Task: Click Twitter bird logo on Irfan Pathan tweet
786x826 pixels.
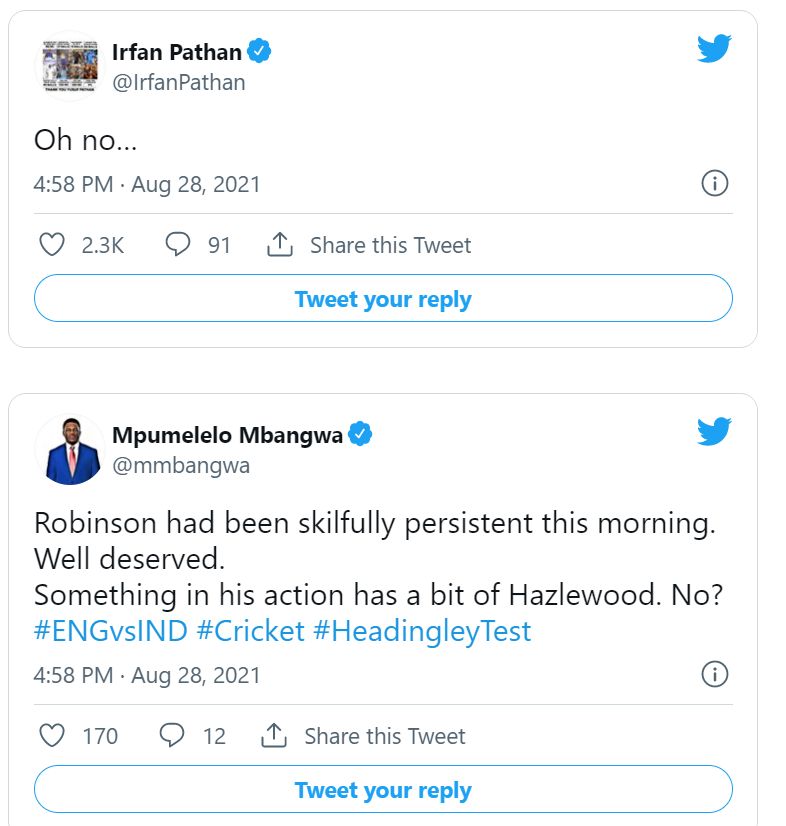Action: 714,48
